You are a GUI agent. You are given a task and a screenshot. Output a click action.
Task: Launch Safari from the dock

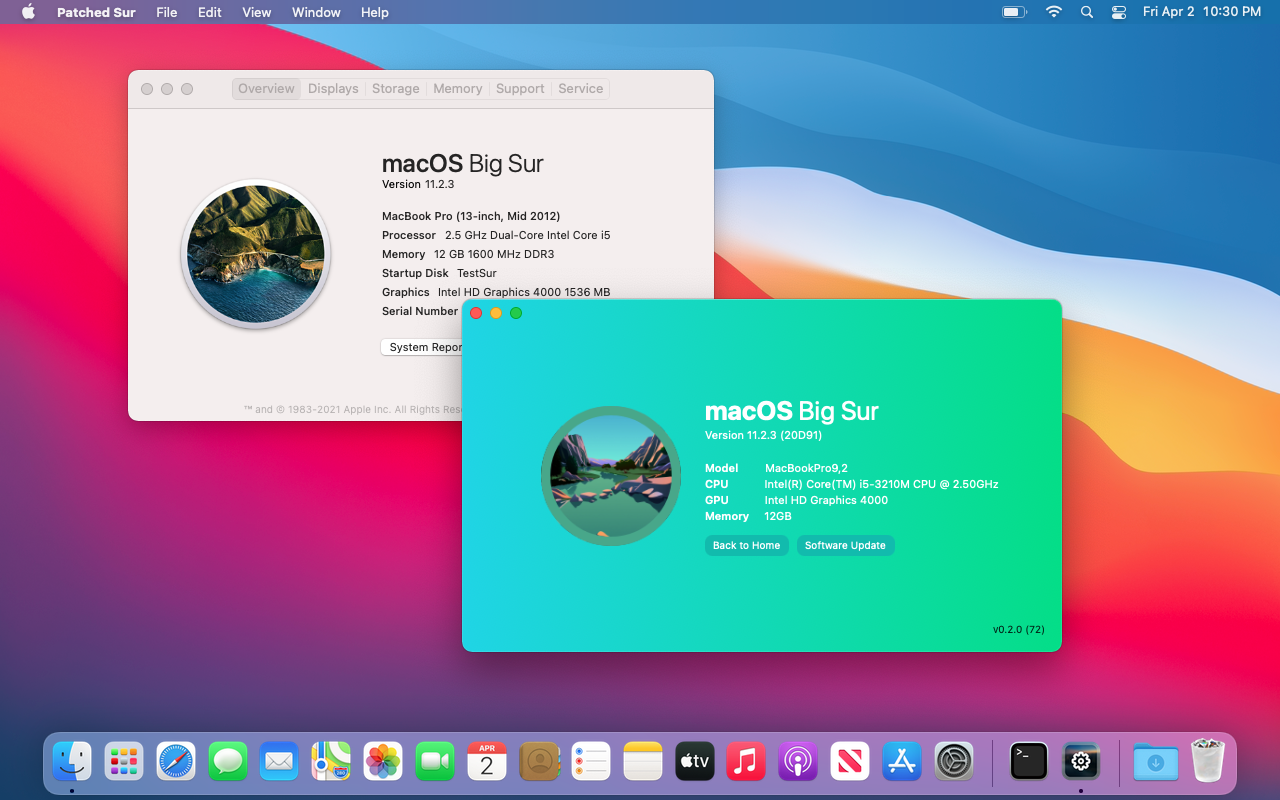point(176,762)
